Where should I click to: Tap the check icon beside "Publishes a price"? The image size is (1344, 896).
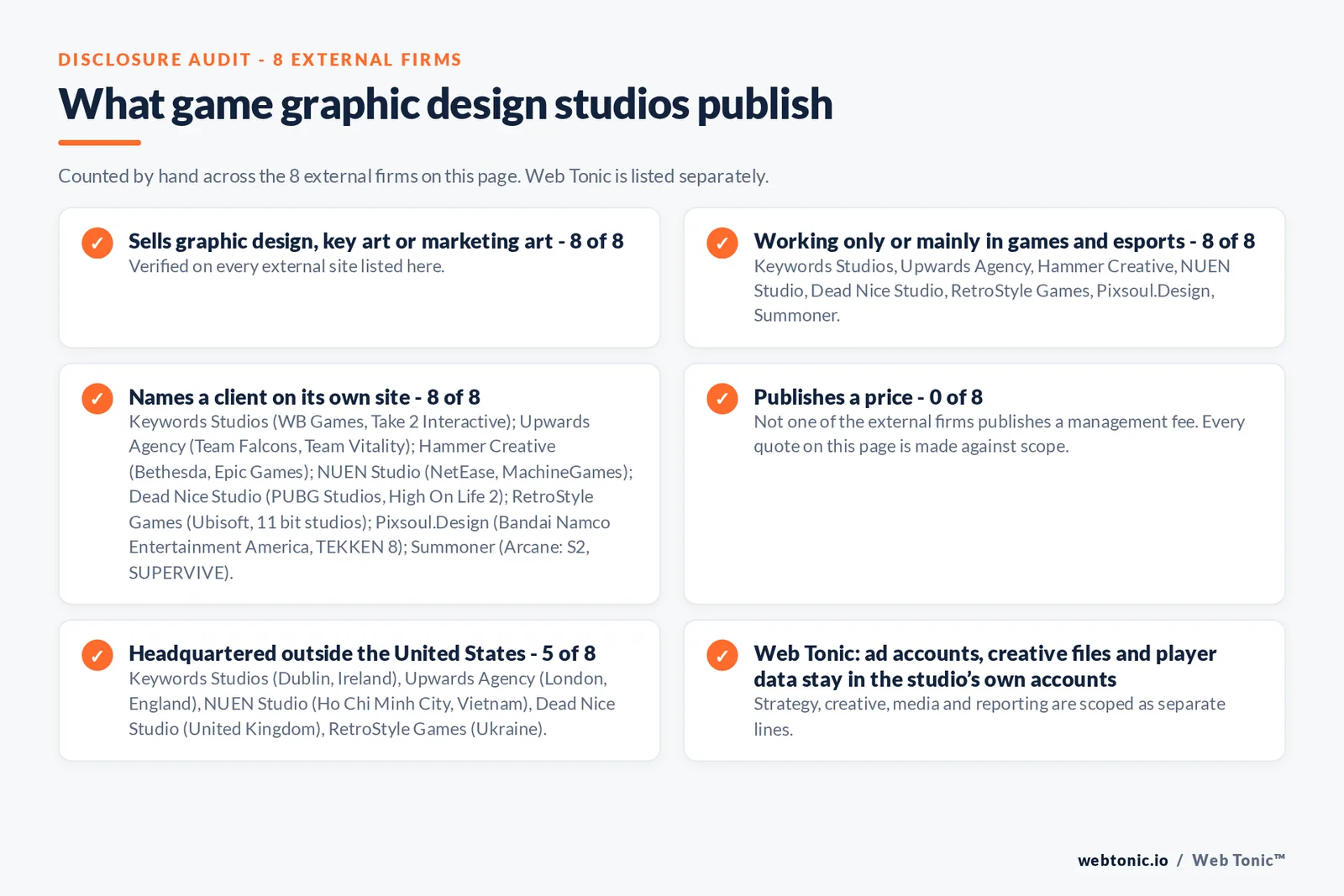pyautogui.click(x=722, y=398)
